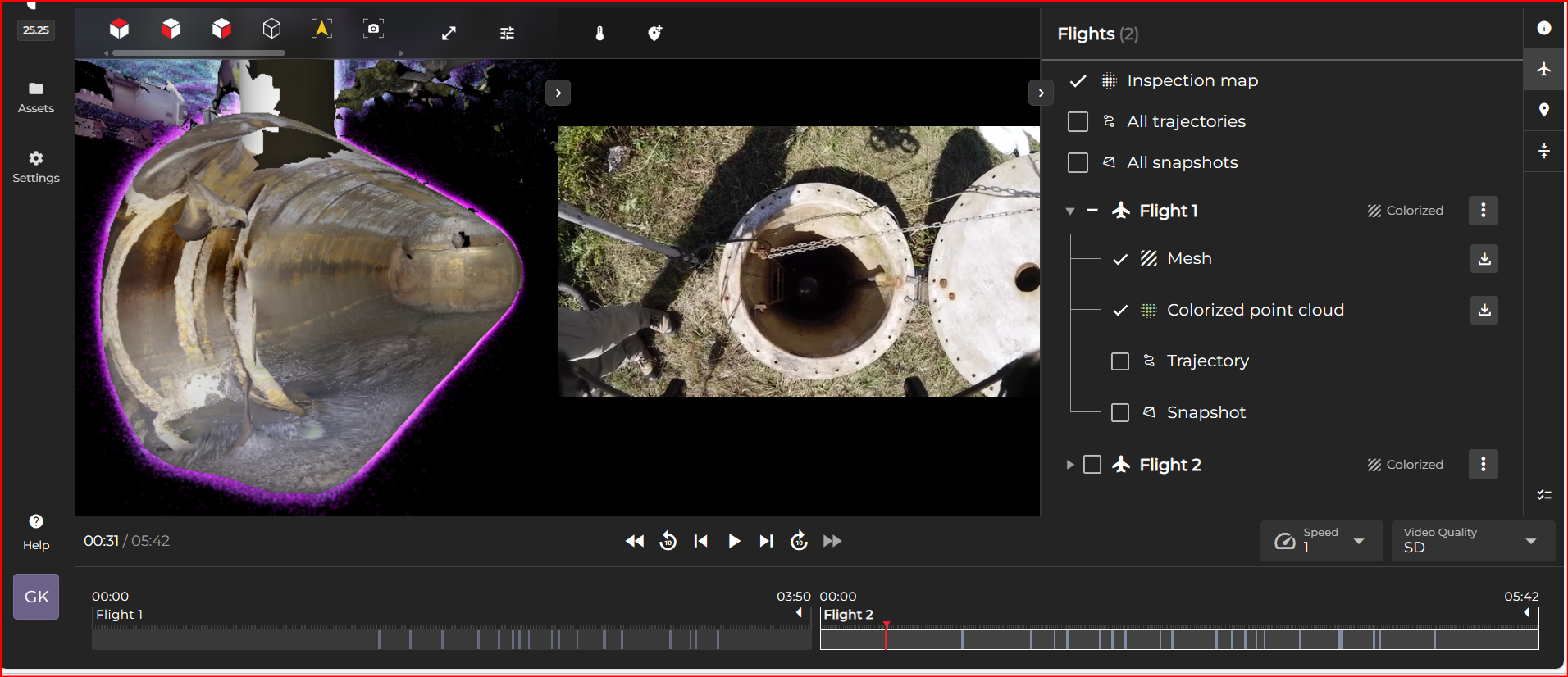Open the info panel icon

[1543, 29]
